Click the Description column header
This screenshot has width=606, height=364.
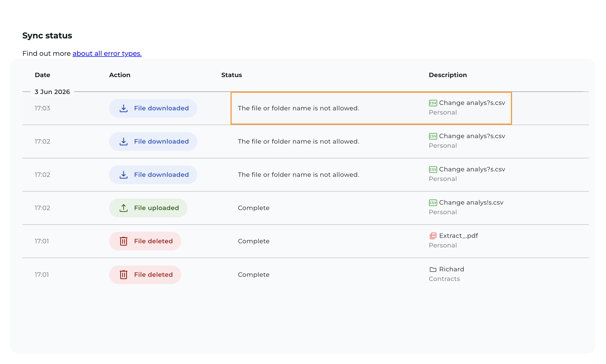448,75
